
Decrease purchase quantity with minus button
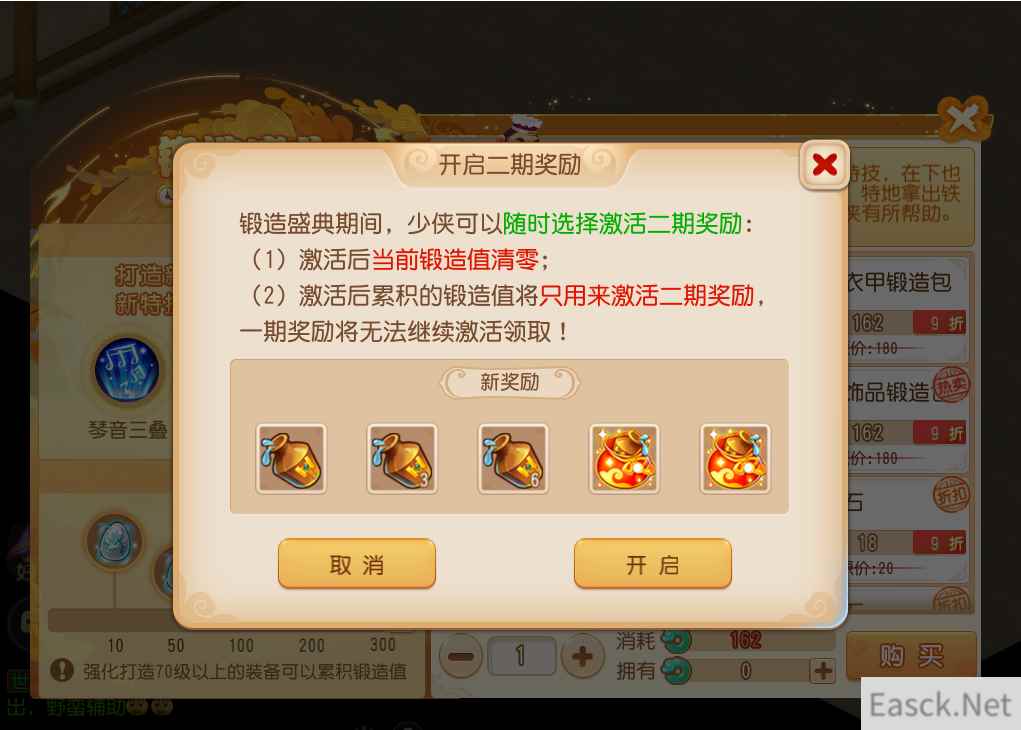[460, 656]
